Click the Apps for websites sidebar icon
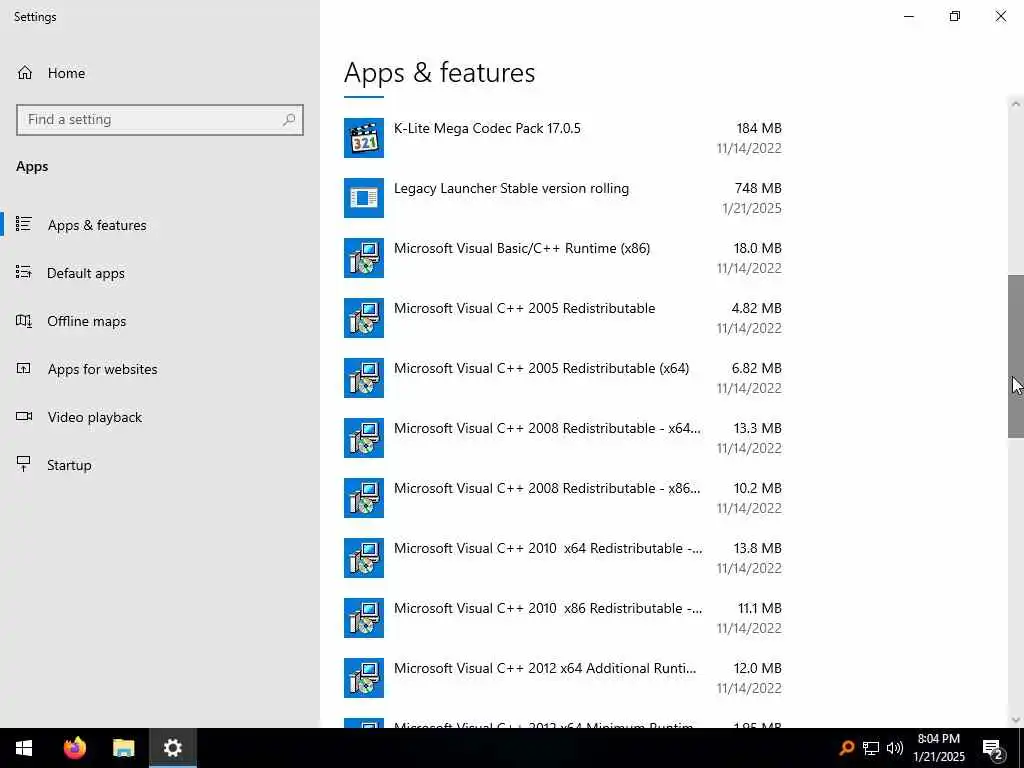 point(24,368)
